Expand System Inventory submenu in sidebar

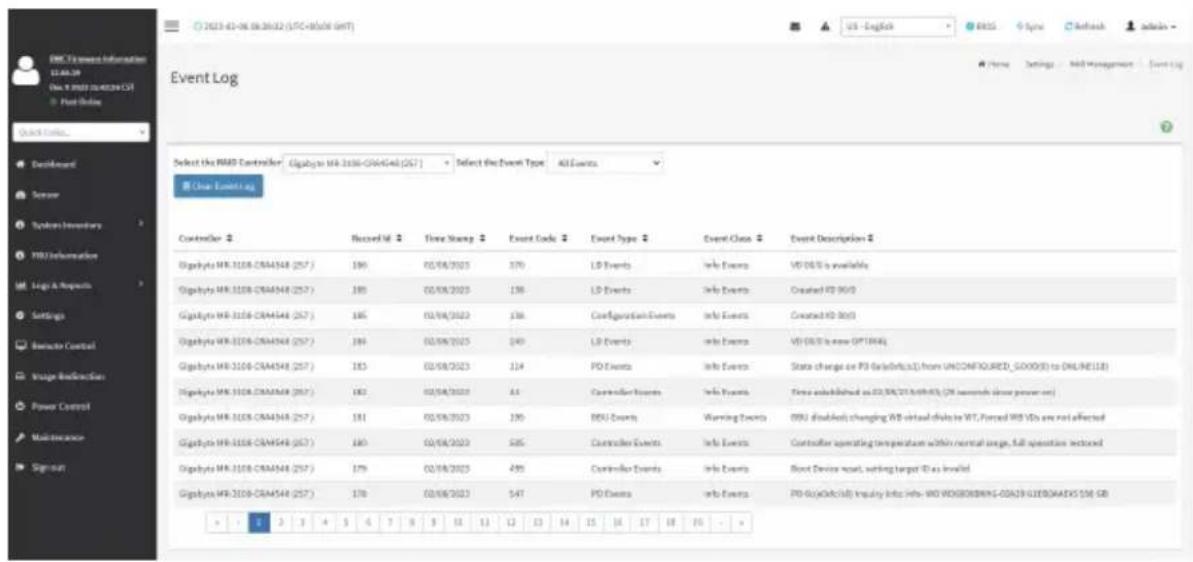pos(78,225)
